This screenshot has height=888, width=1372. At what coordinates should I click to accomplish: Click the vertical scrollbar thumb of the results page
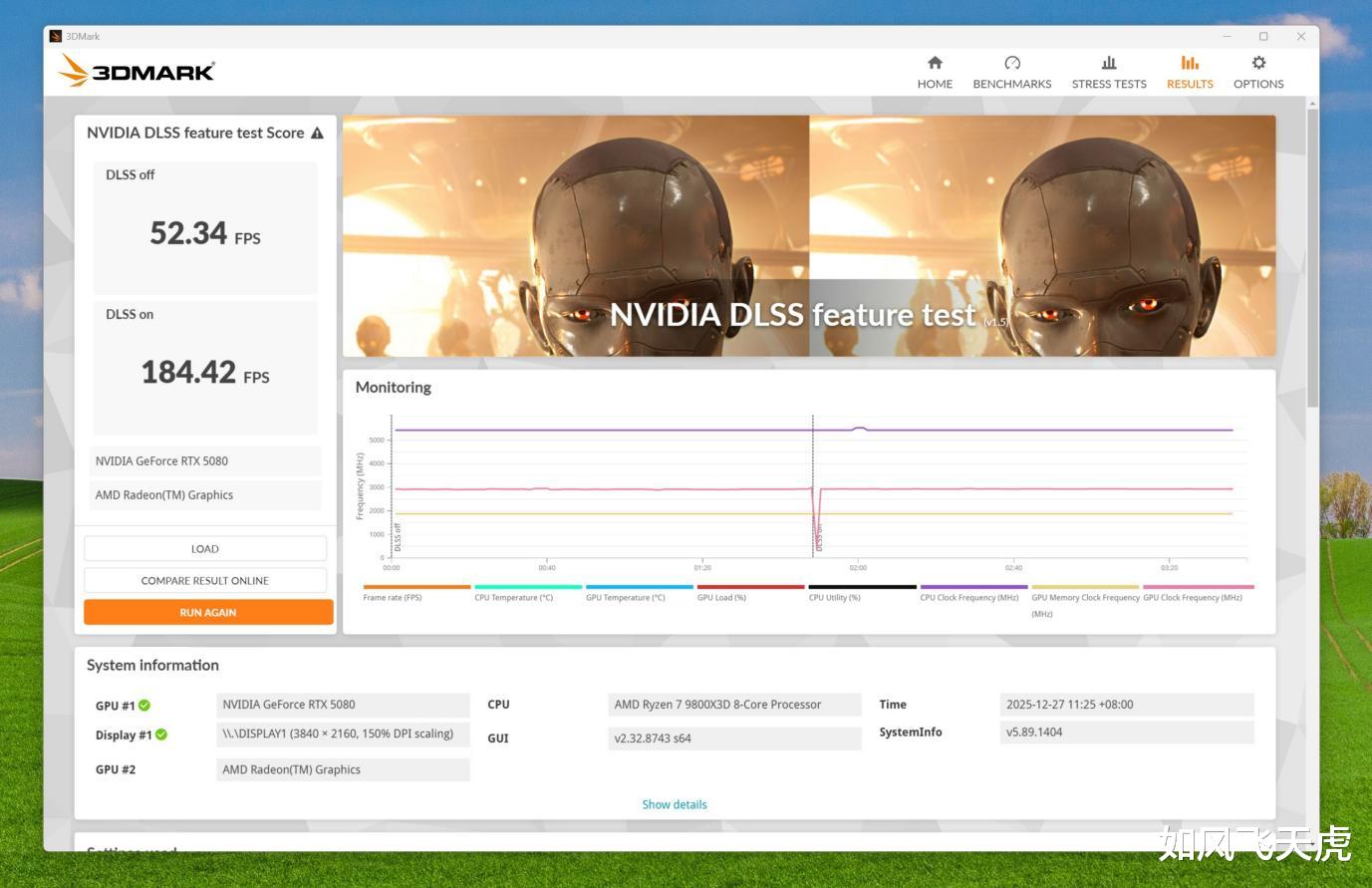(1312, 257)
